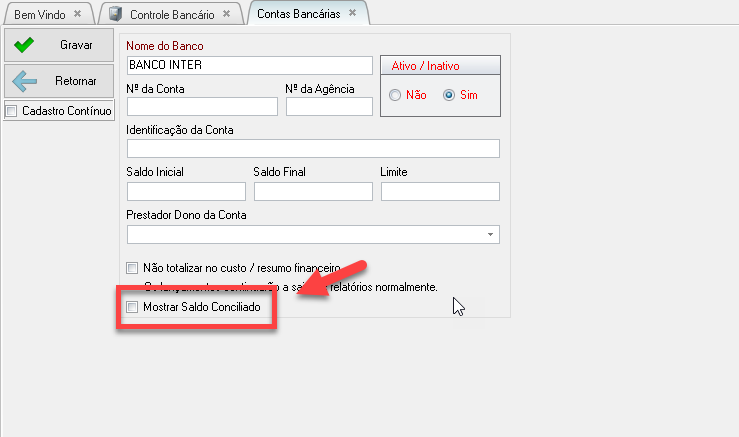Tick Não totalizar no custo checkbox
This screenshot has height=437, width=739.
(x=132, y=268)
